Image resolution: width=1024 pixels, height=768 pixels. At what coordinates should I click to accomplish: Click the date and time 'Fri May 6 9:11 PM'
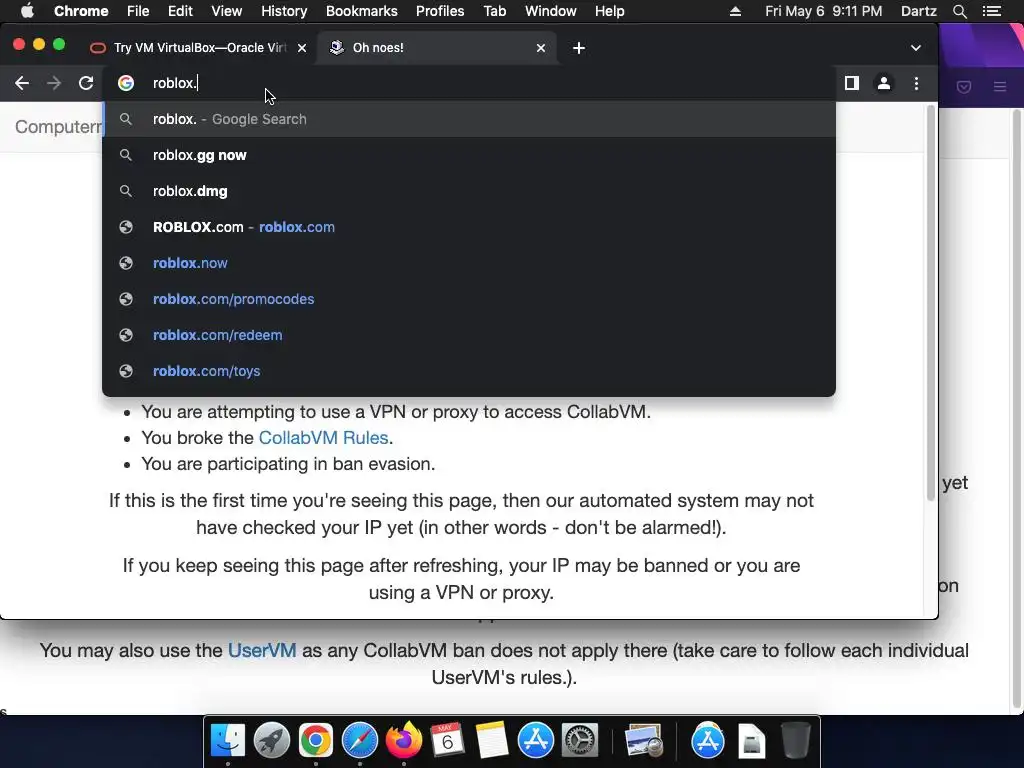tap(824, 11)
